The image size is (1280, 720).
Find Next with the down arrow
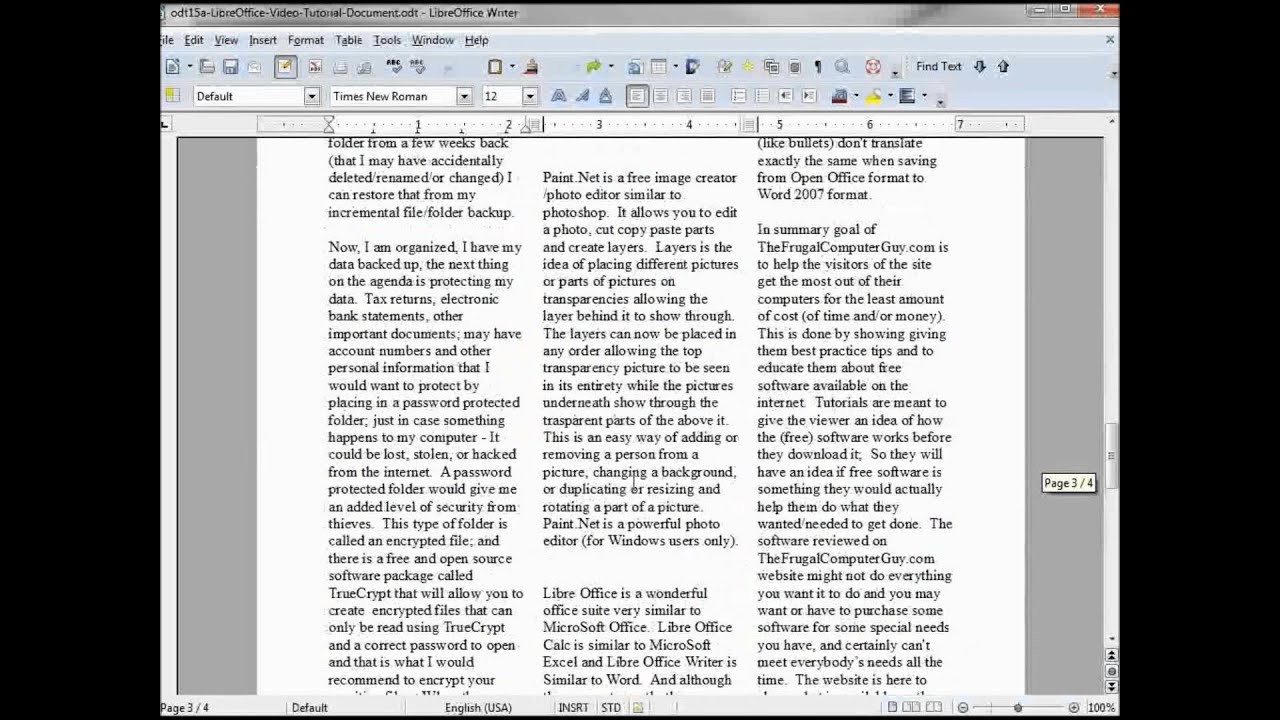coord(980,67)
